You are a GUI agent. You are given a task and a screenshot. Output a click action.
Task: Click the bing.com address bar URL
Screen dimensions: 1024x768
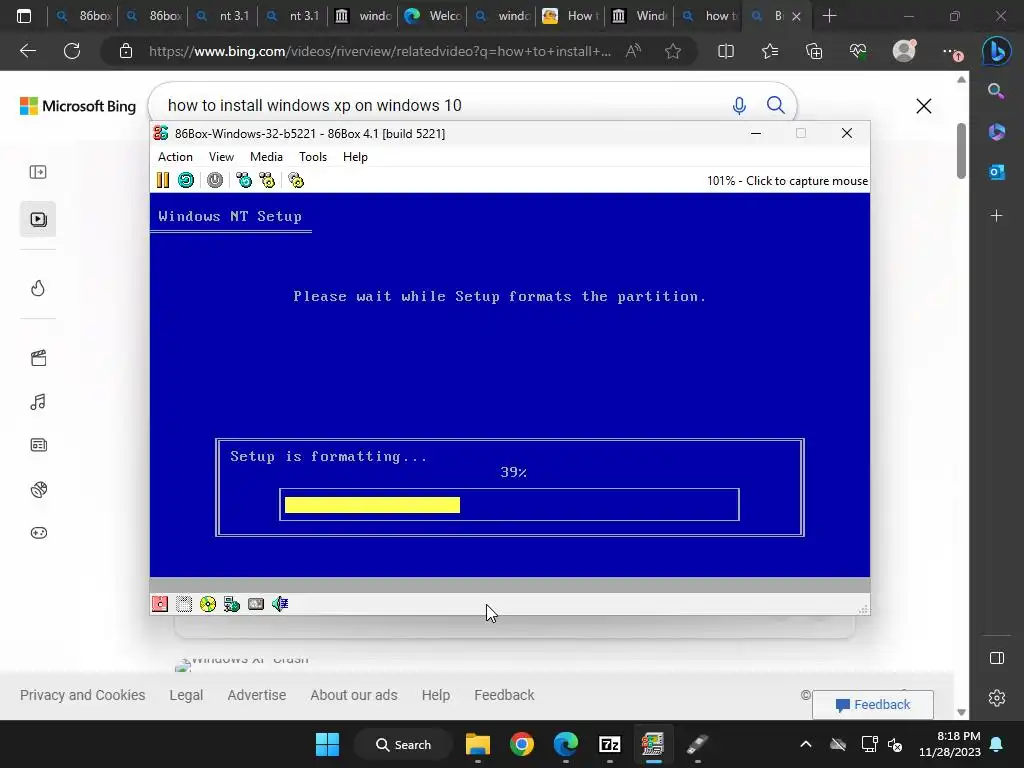click(x=380, y=51)
